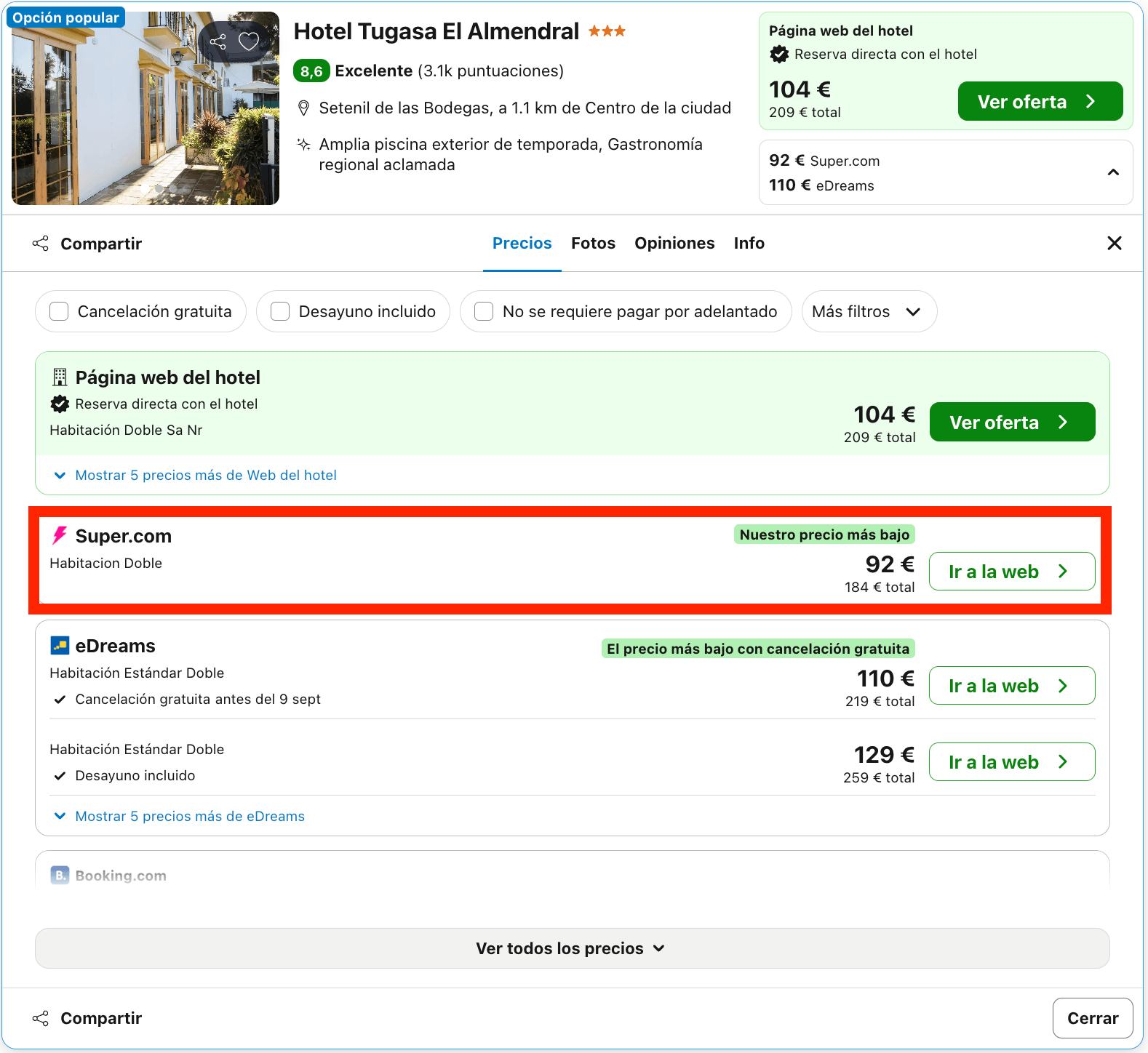Click Ver oferta in Página web del hotel row
This screenshot has width=1148, height=1053.
(1012, 422)
